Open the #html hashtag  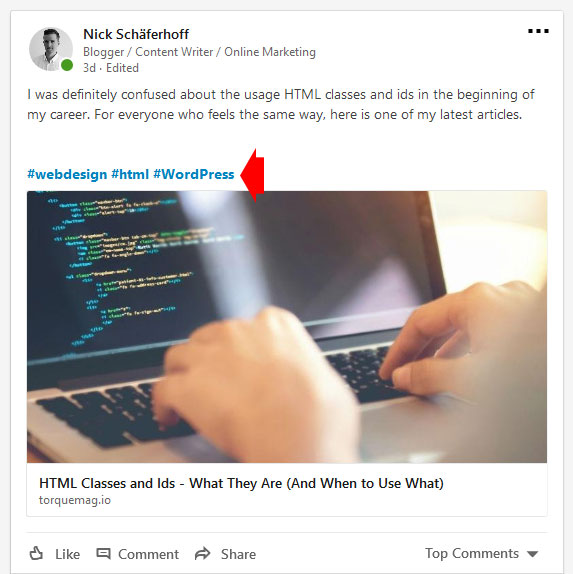pos(130,174)
